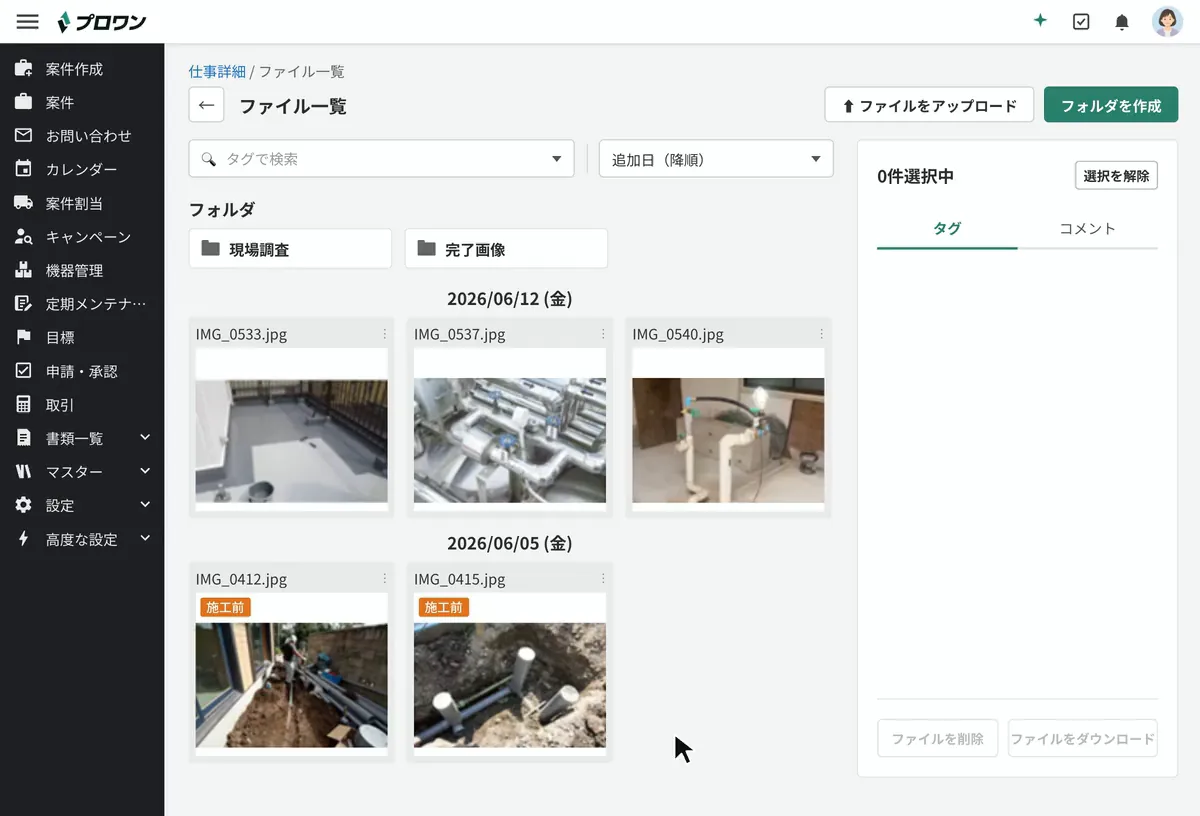1200x816 pixels.
Task: Click the お問い合わせ envelope icon
Action: pyautogui.click(x=23, y=135)
